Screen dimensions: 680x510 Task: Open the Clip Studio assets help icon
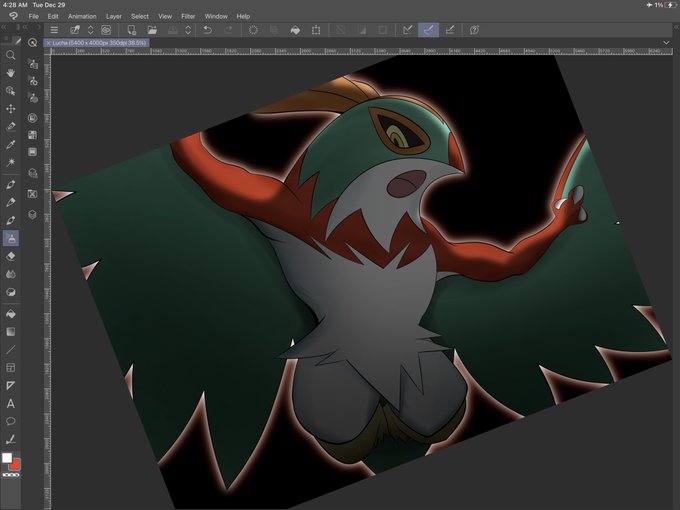pos(474,30)
